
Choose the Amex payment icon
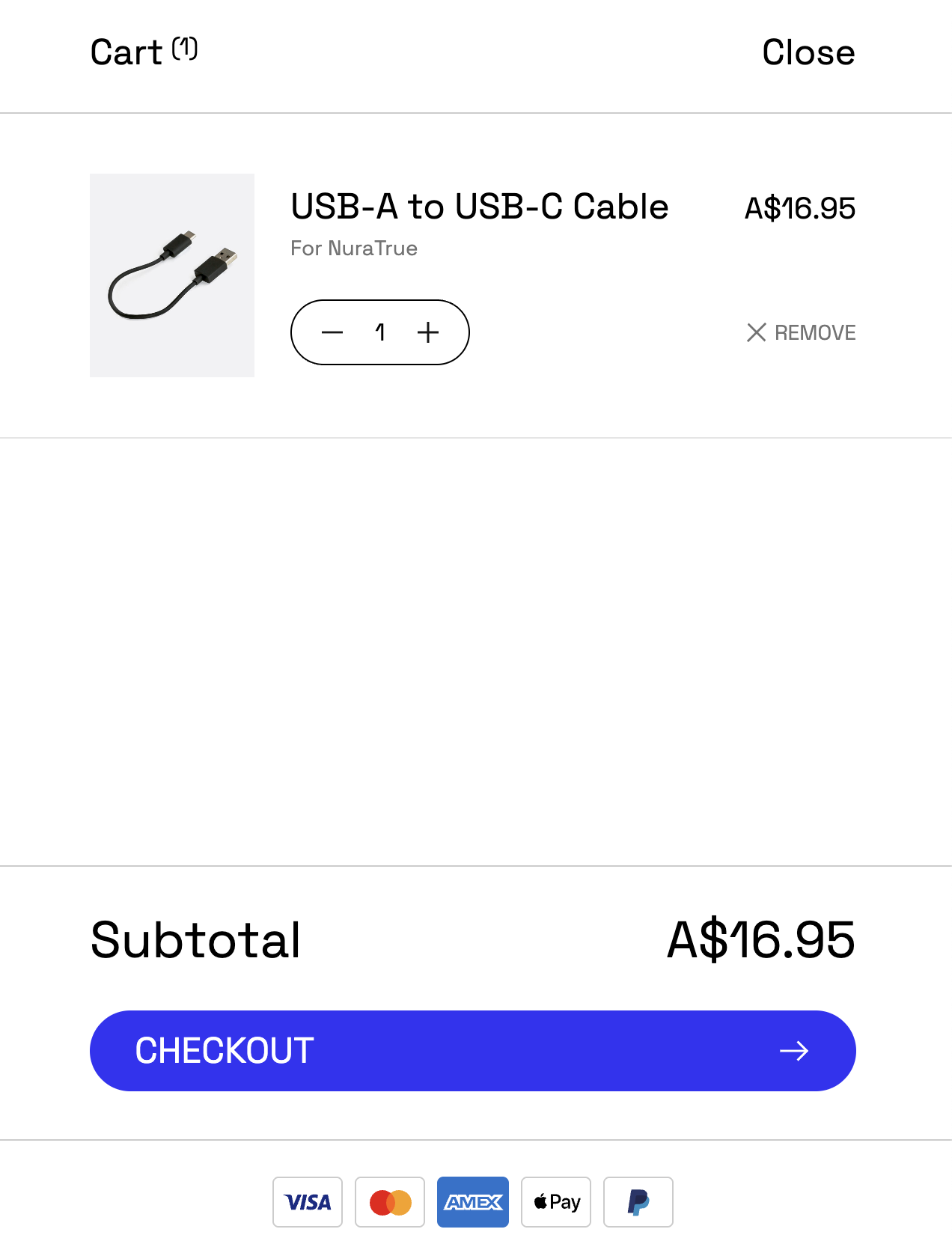point(473,1202)
